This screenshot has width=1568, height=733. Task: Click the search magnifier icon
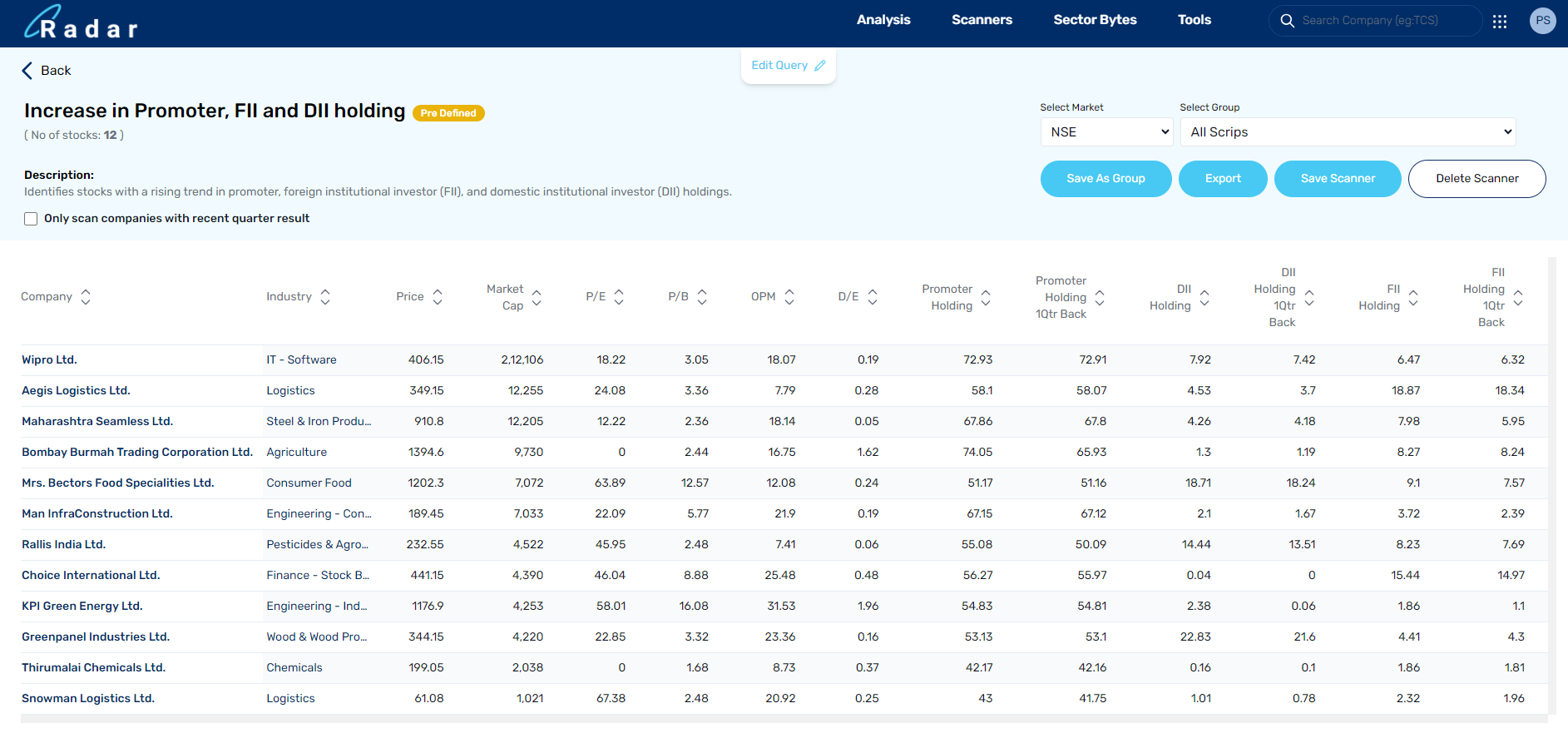pos(1287,21)
